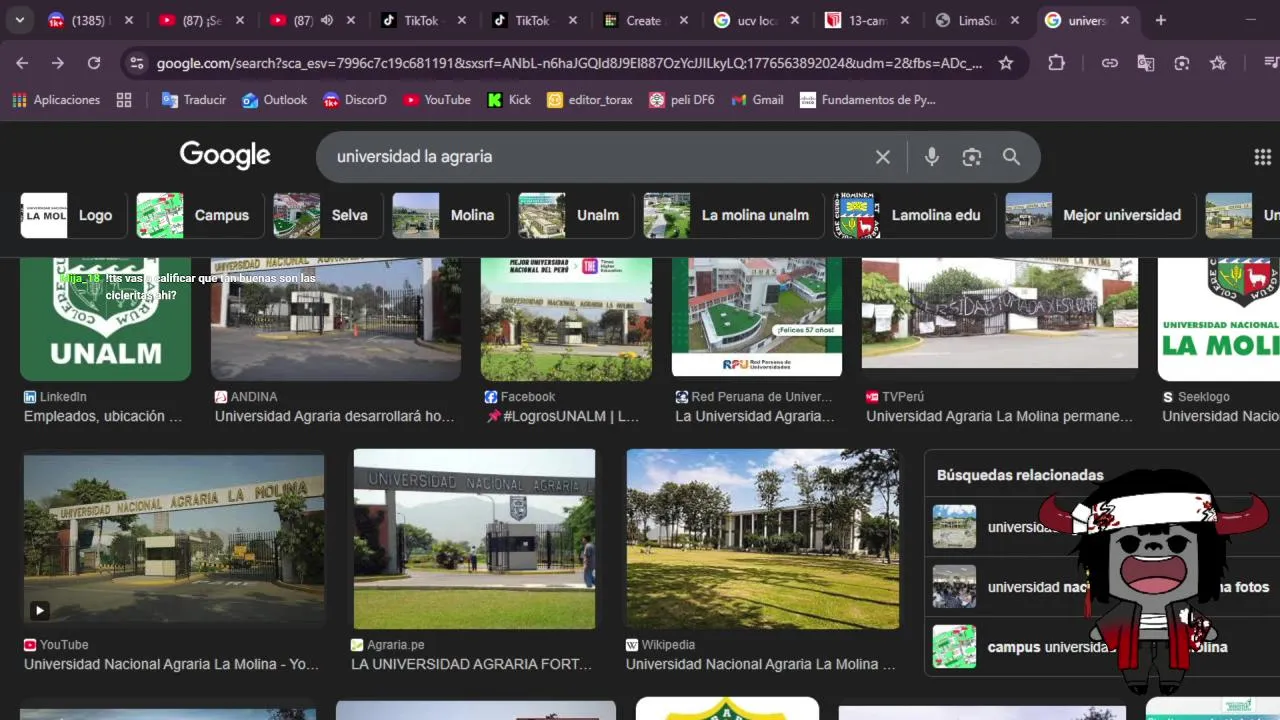The height and width of the screenshot is (720, 1280).
Task: Open the Gmail bookmark
Action: pyautogui.click(x=758, y=100)
